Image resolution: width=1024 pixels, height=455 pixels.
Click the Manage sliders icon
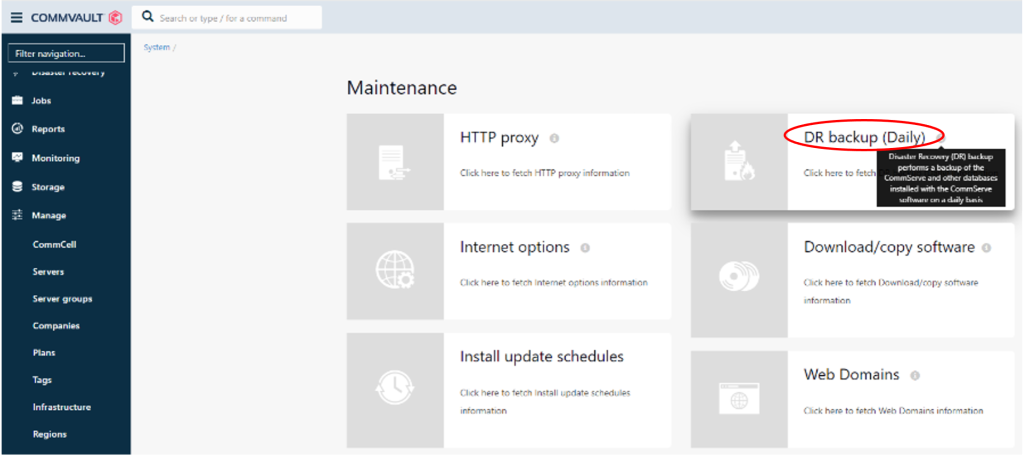(x=18, y=215)
